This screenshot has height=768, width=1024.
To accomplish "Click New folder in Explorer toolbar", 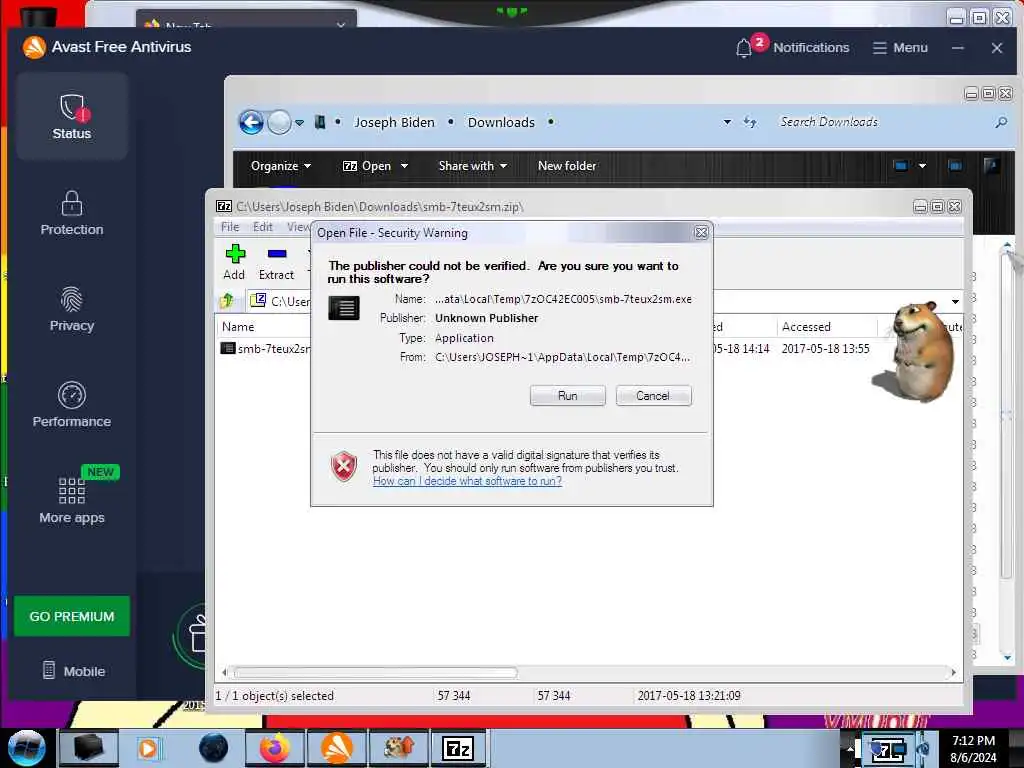I will click(567, 166).
